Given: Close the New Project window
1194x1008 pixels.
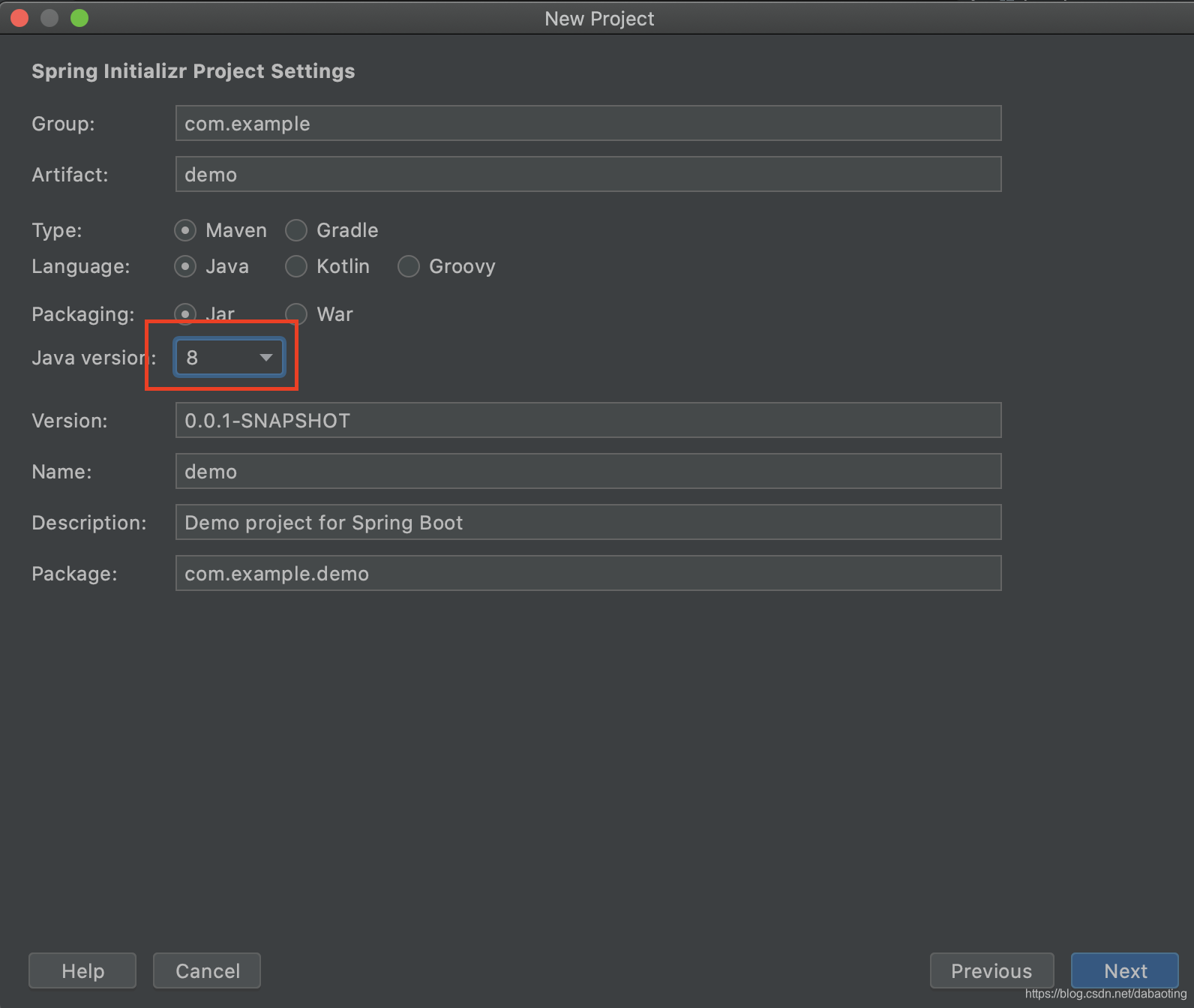Looking at the screenshot, I should pyautogui.click(x=19, y=18).
